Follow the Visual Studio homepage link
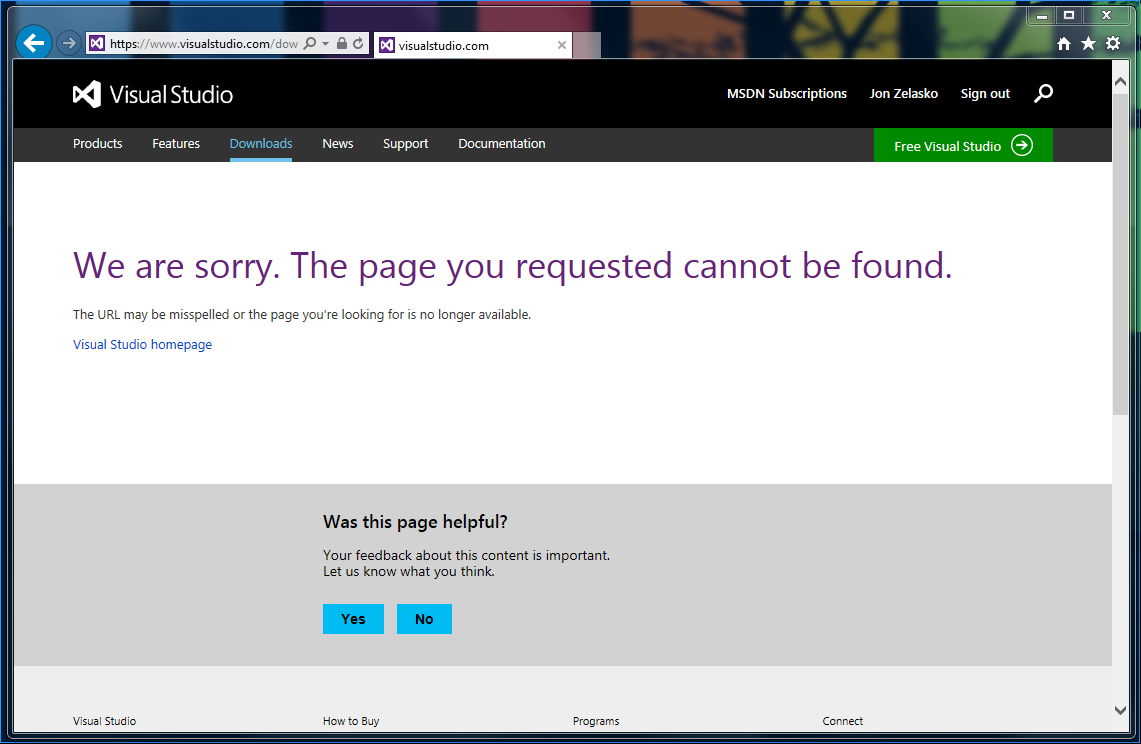The width and height of the screenshot is (1141, 744). tap(143, 344)
